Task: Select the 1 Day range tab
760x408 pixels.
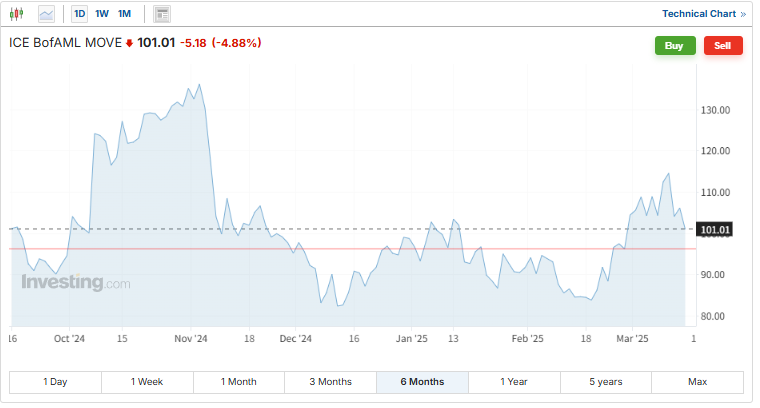Action: [55, 382]
